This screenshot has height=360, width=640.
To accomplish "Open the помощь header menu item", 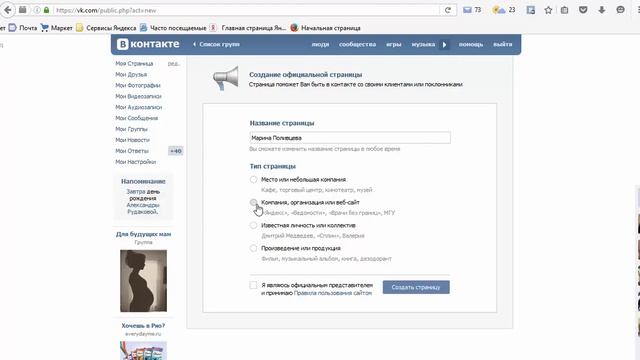I will coord(471,44).
